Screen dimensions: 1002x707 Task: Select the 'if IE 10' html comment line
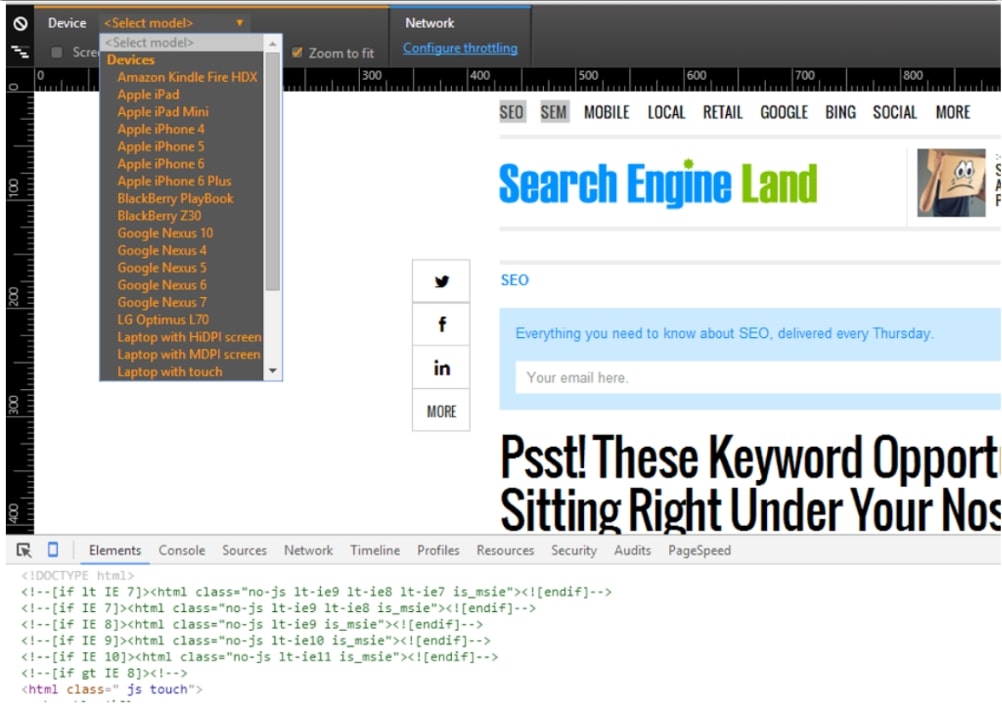coord(259,657)
